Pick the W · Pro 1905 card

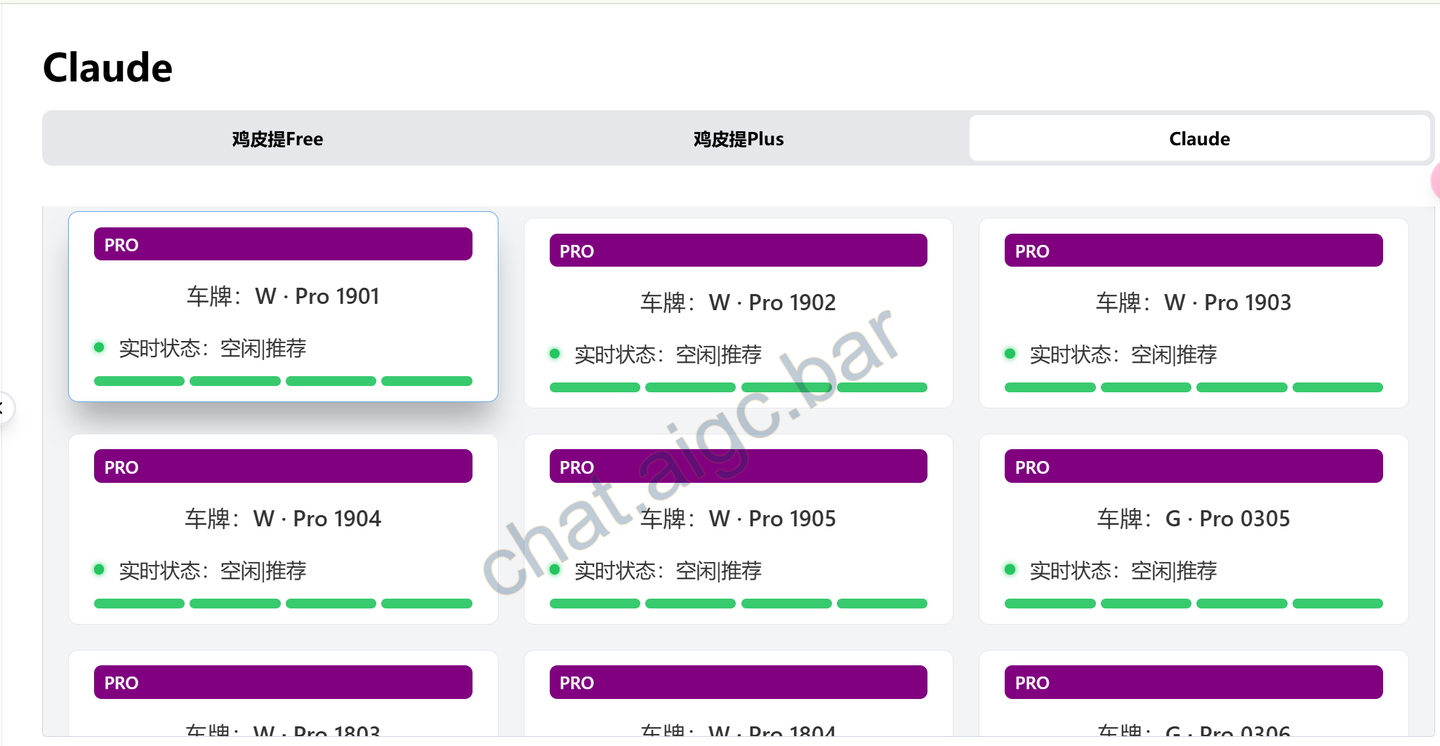click(738, 529)
